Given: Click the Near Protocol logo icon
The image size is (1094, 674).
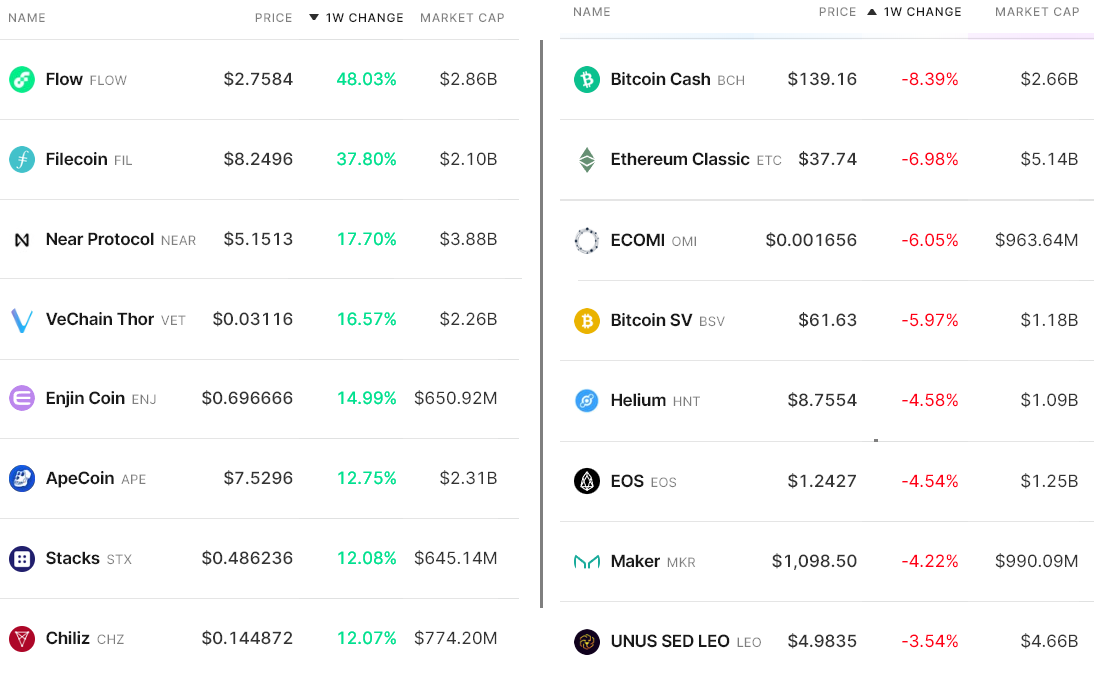Looking at the screenshot, I should tap(22, 240).
